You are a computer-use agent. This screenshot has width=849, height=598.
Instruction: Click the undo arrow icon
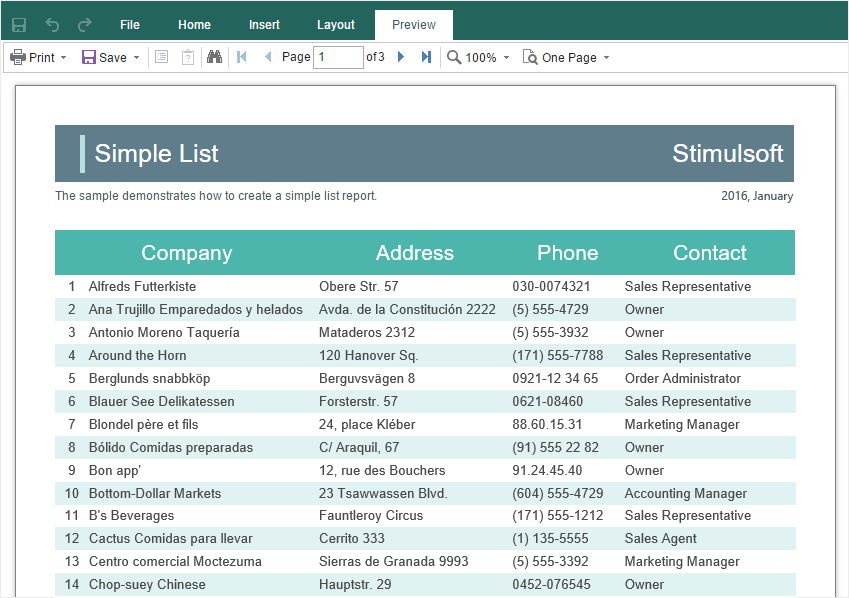pos(52,25)
